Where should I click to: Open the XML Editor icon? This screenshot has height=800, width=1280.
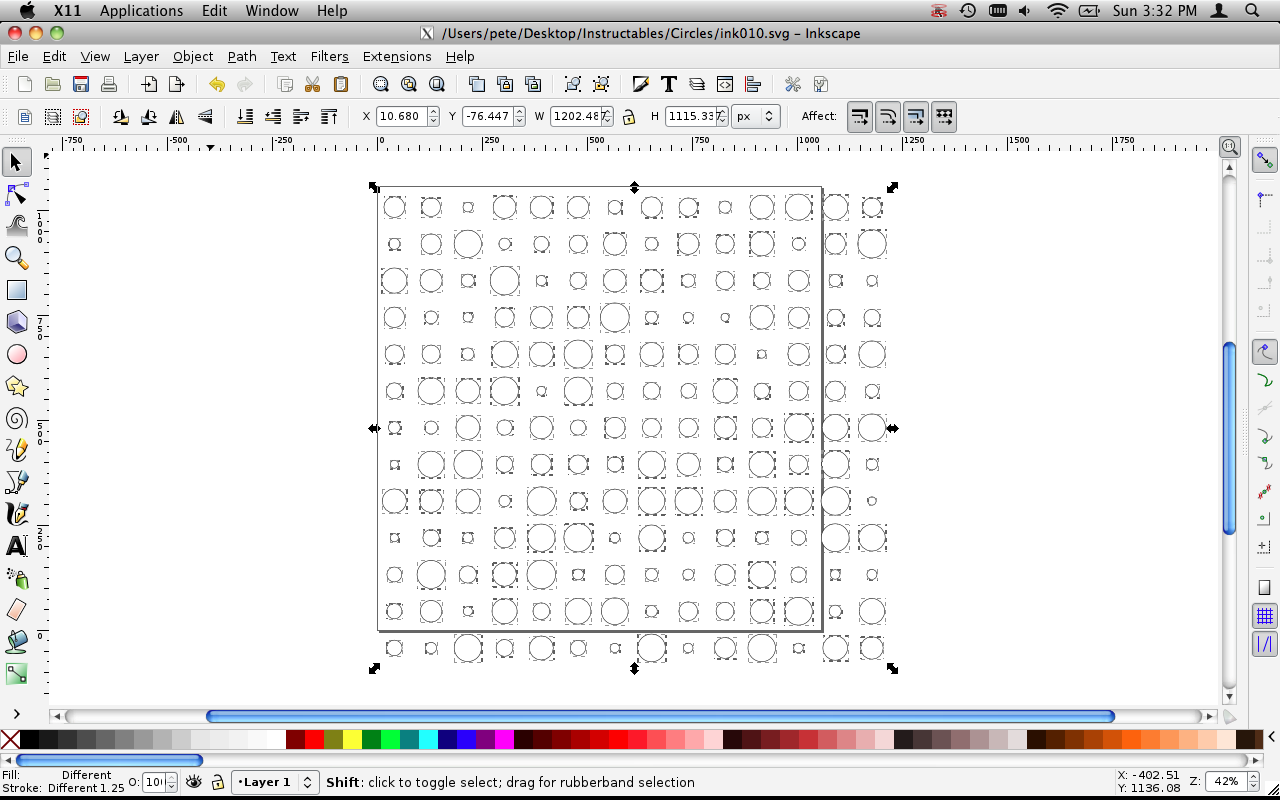pyautogui.click(x=725, y=84)
